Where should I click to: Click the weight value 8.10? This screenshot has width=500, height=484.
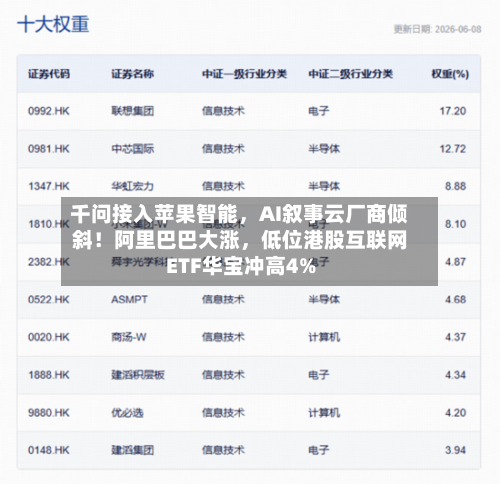coord(455,224)
